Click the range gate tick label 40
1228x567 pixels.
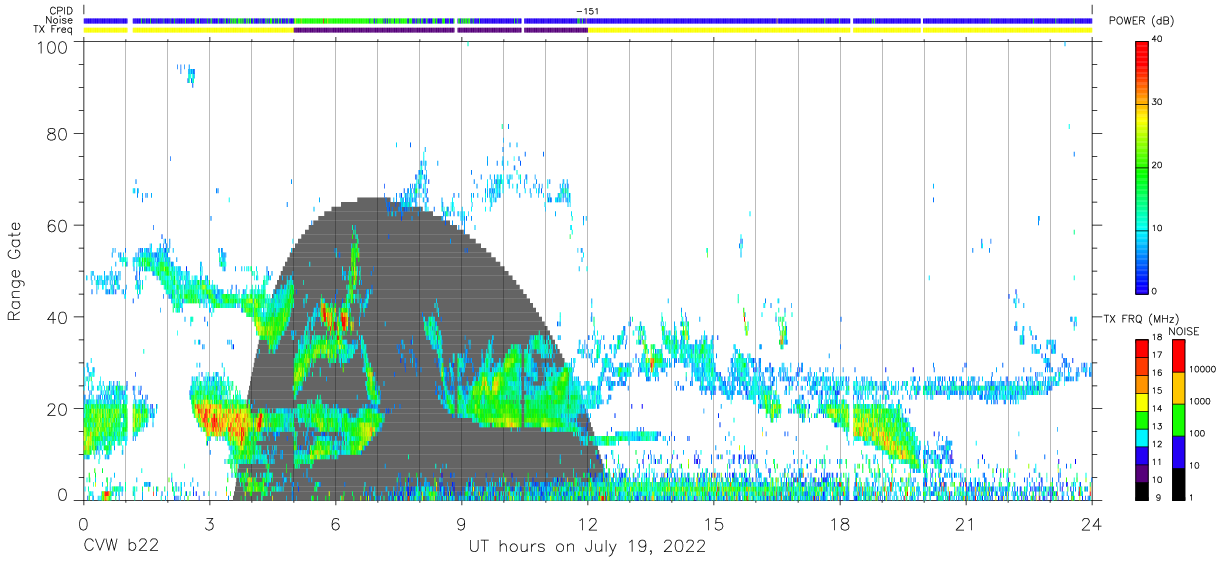pos(58,317)
